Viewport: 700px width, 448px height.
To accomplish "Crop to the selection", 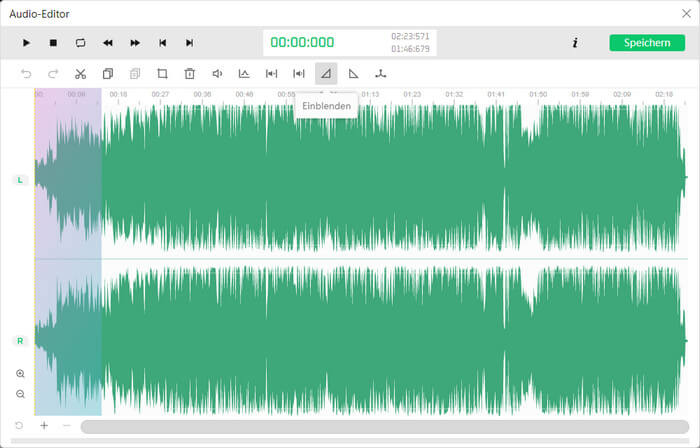I will [x=162, y=74].
